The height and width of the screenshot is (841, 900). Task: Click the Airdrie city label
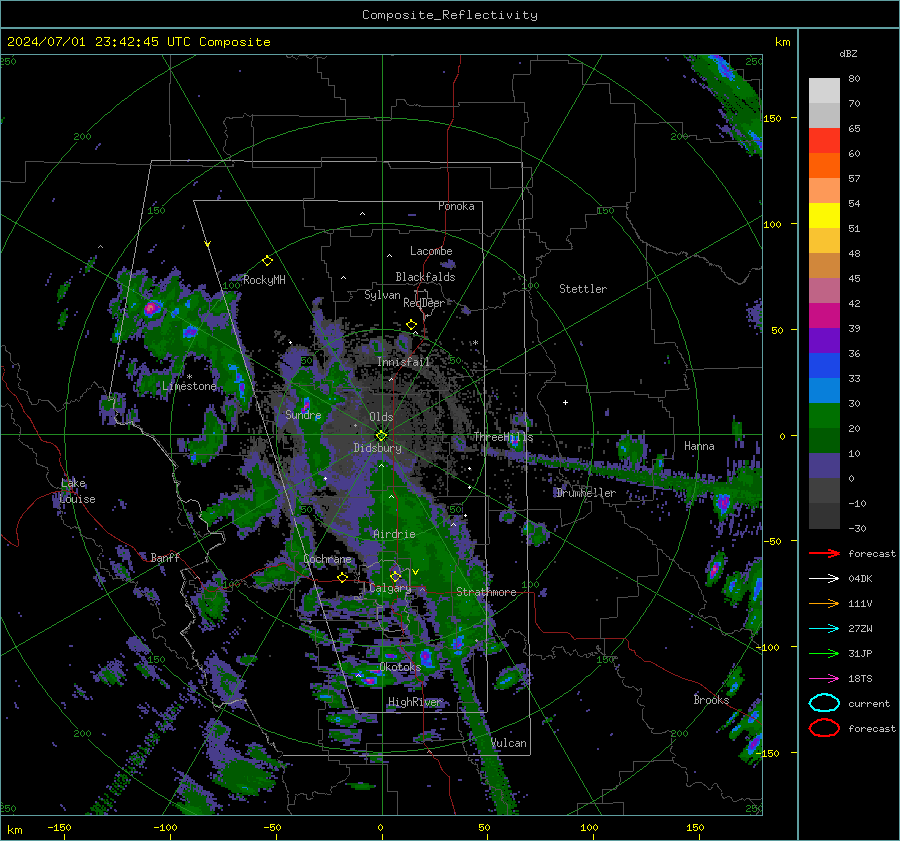(x=394, y=534)
